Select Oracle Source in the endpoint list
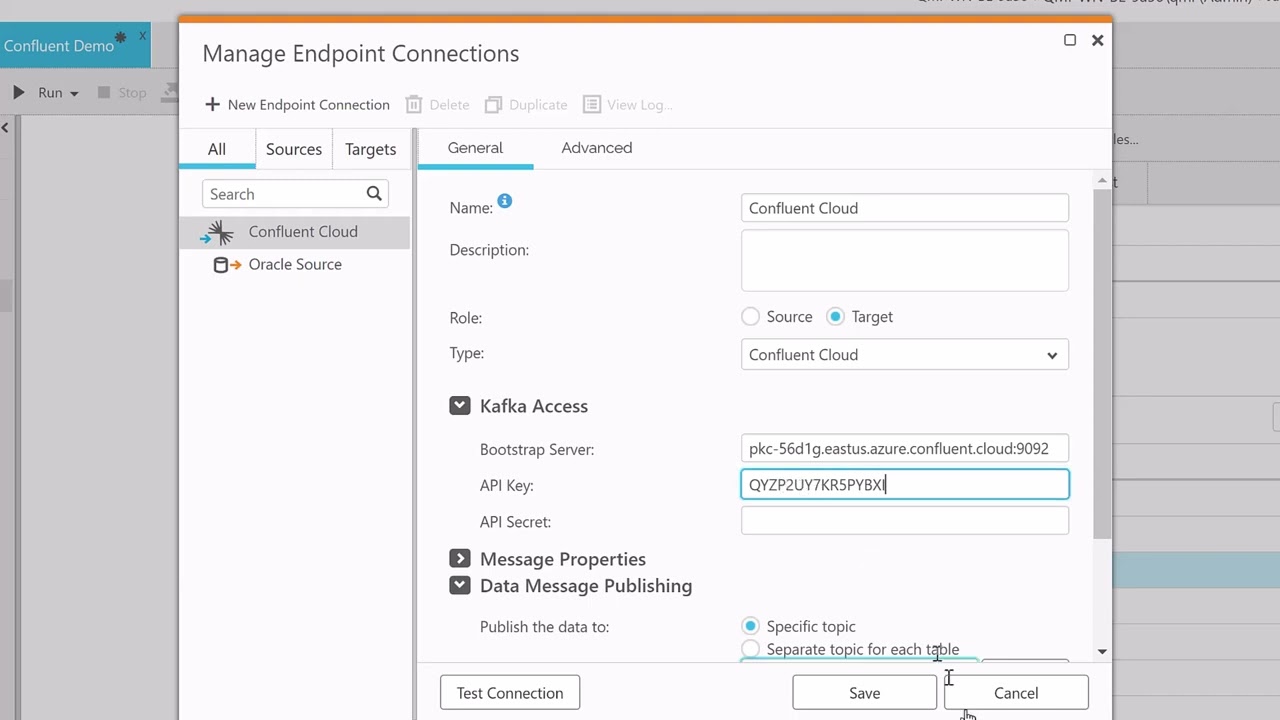1280x720 pixels. click(295, 265)
